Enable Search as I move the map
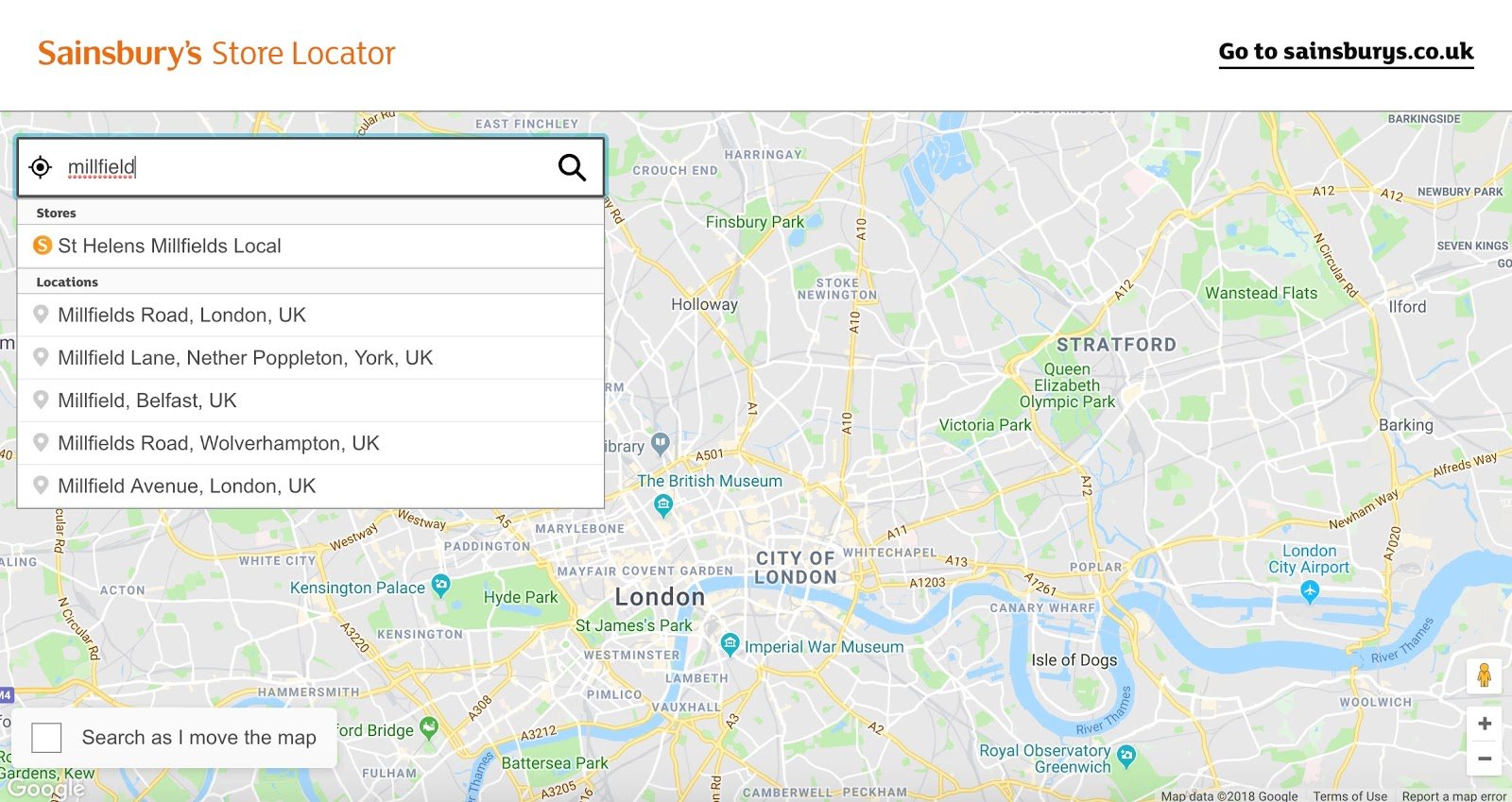Viewport: 1512px width, 802px height. 46,738
